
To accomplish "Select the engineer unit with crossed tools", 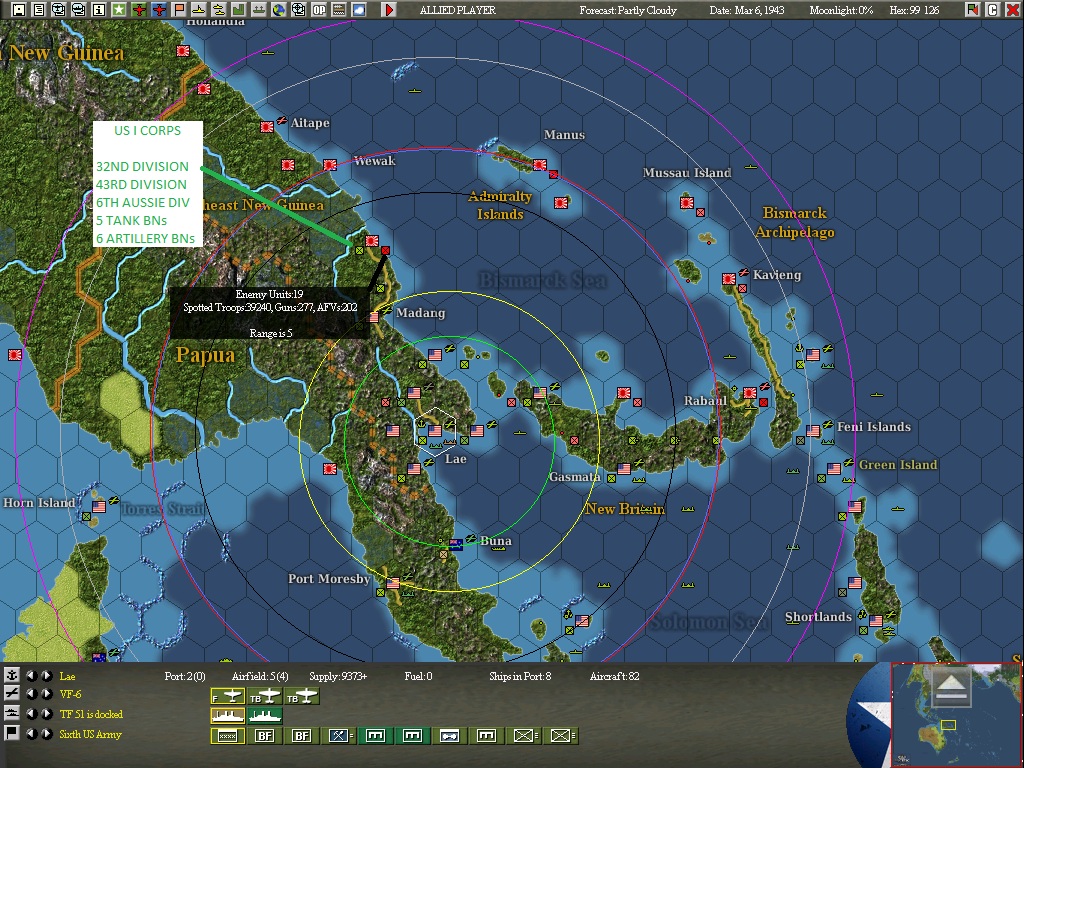I will click(339, 736).
